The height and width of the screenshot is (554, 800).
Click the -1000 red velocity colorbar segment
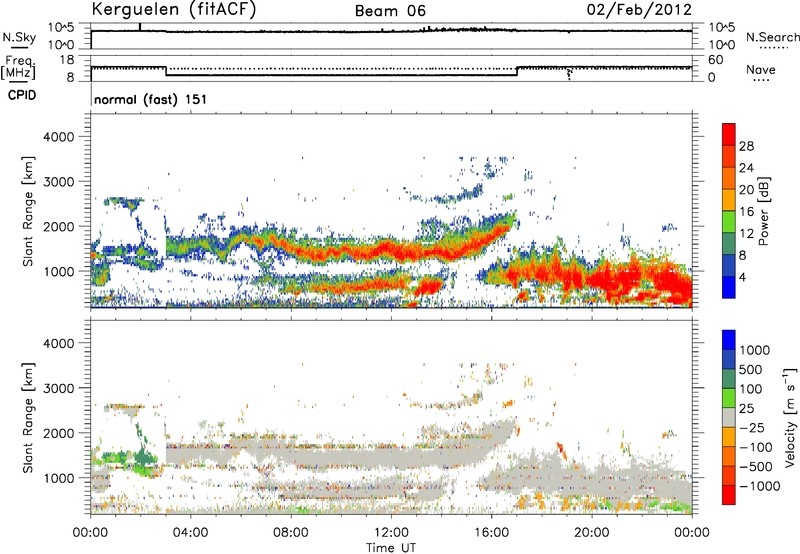pos(729,495)
